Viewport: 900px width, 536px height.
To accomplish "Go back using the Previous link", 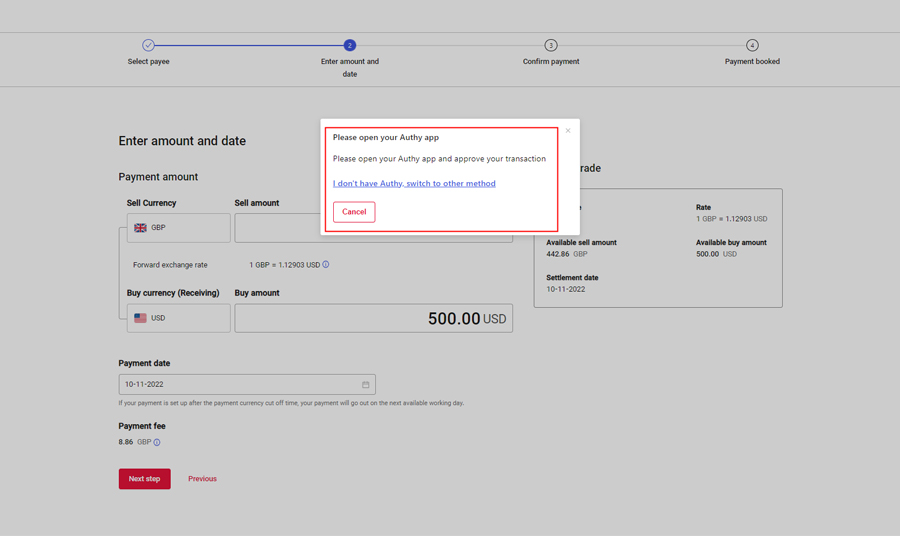I will [x=202, y=479].
